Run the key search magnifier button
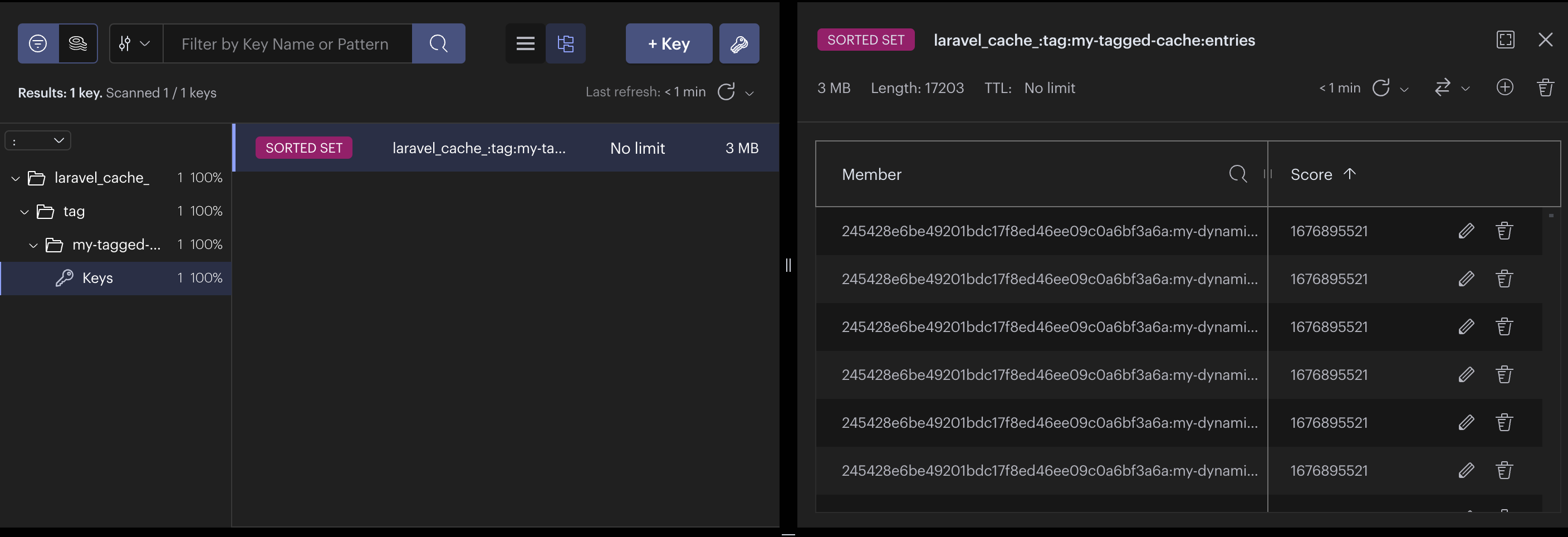The height and width of the screenshot is (537, 1568). pyautogui.click(x=438, y=43)
